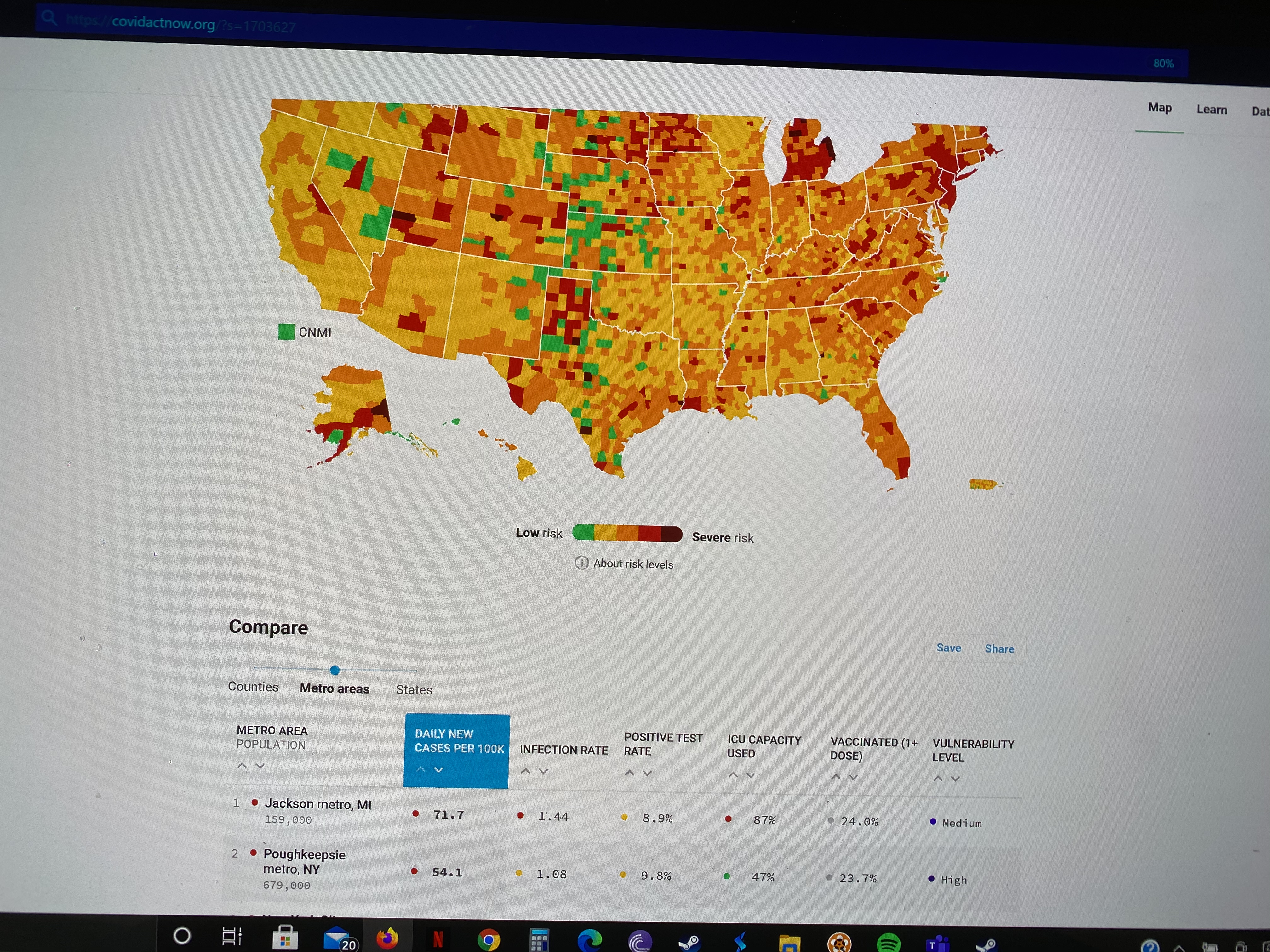
Task: Open the Learn tab
Action: coord(1211,110)
